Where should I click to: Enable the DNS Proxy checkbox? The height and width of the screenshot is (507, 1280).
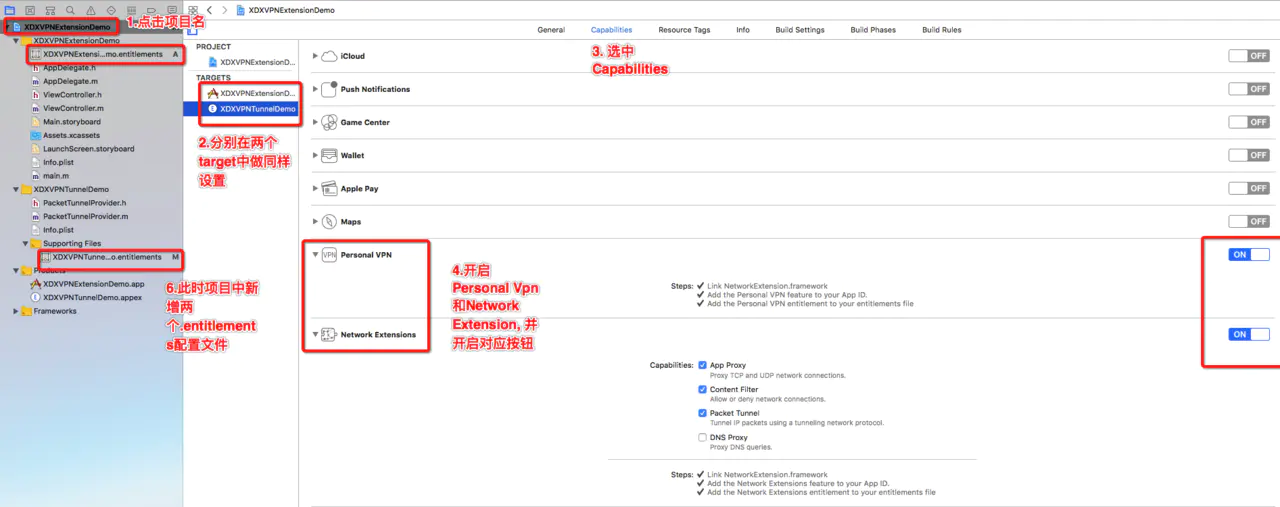[703, 437]
